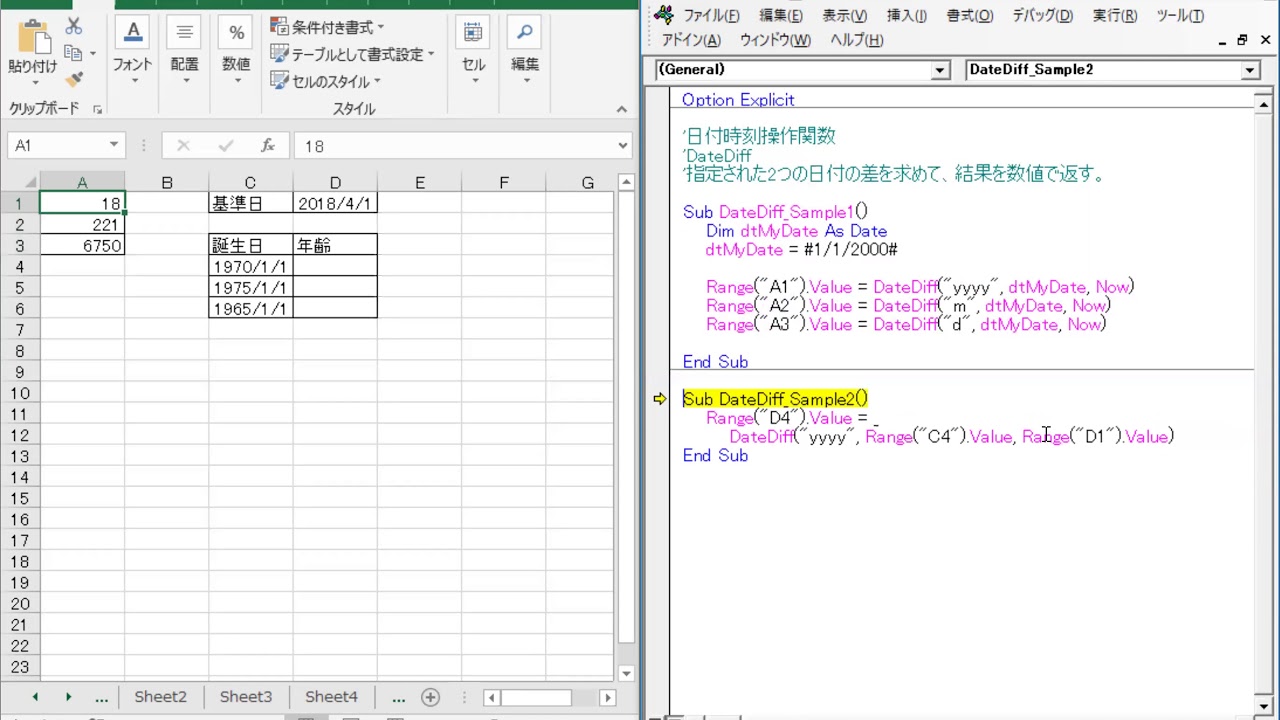
Task: Select cell C5 with 1975/1/1
Action: pos(251,288)
